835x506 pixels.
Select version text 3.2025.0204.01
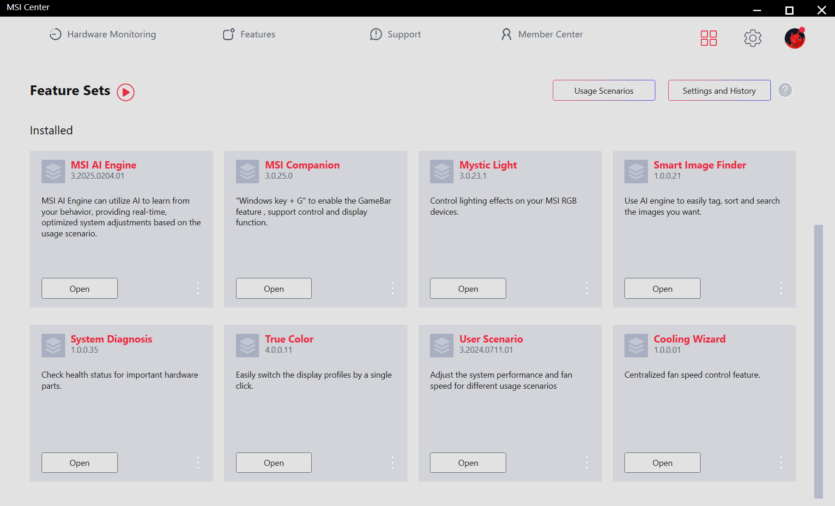tap(97, 176)
